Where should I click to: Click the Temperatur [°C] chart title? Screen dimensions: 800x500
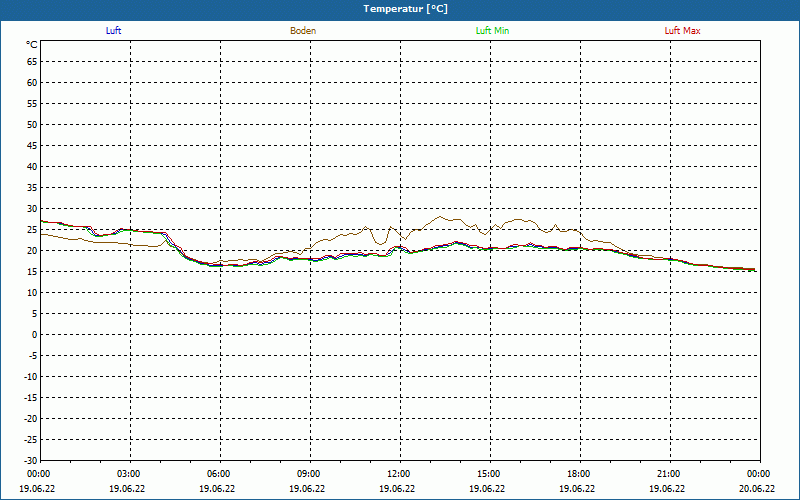(x=406, y=9)
